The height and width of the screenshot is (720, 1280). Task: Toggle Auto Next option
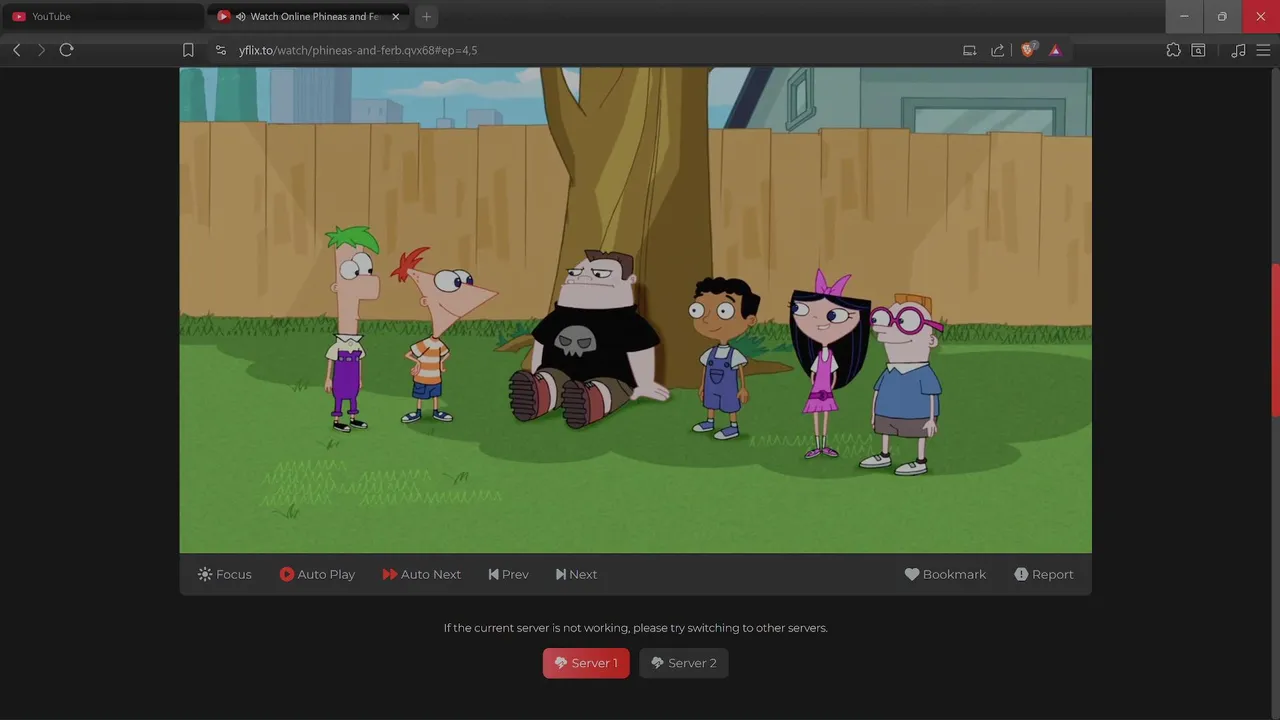pyautogui.click(x=421, y=574)
